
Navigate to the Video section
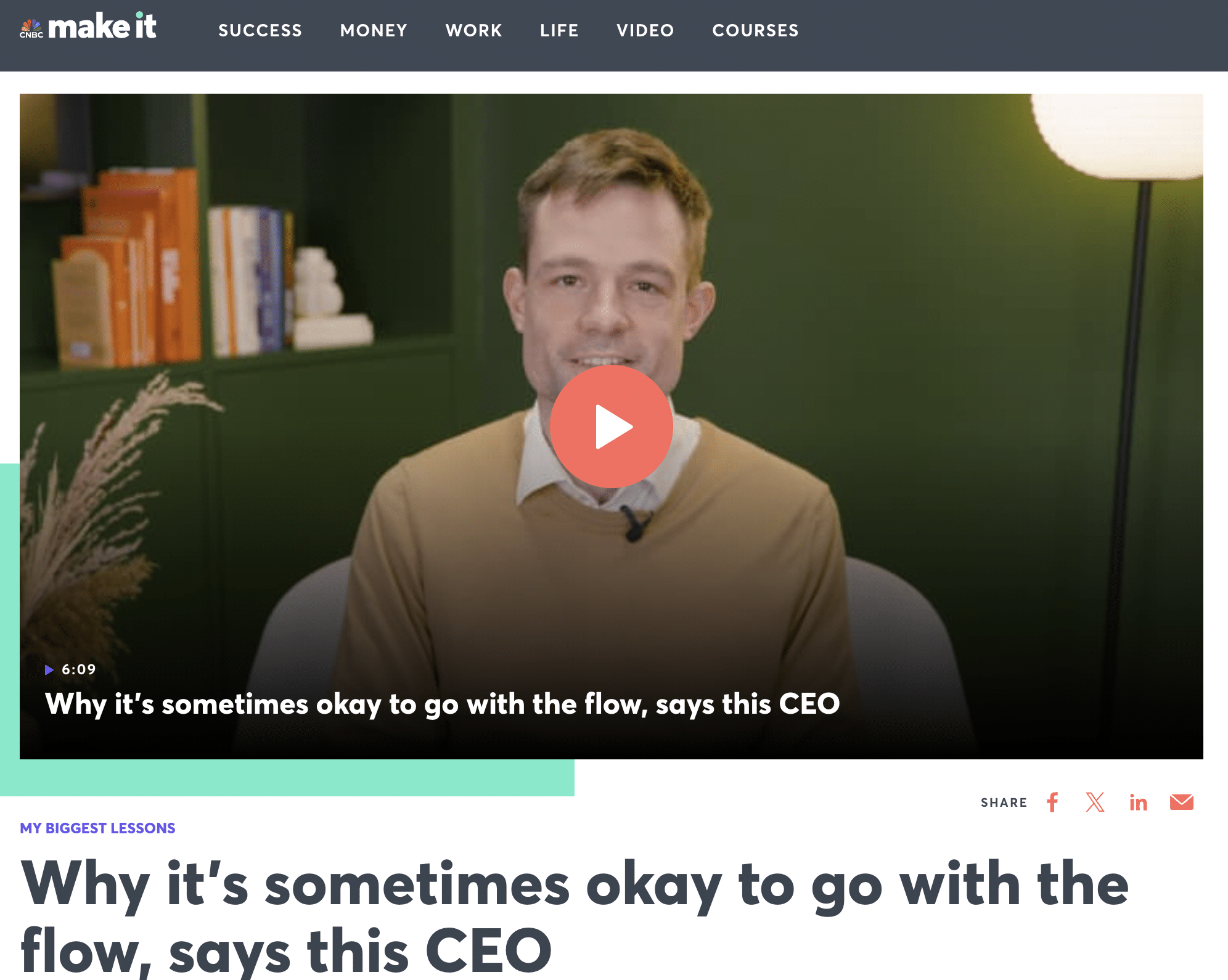coord(645,30)
